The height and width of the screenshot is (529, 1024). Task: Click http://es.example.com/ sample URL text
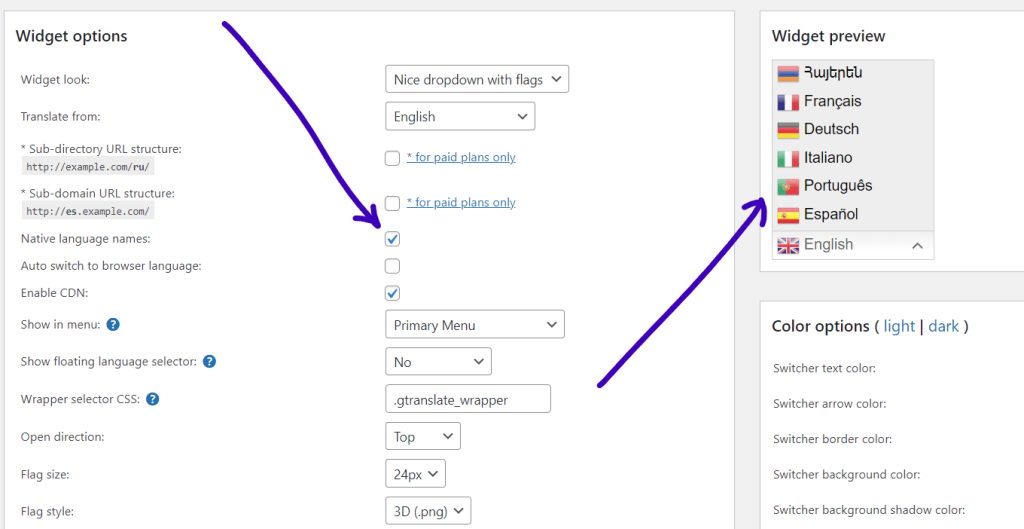click(88, 211)
